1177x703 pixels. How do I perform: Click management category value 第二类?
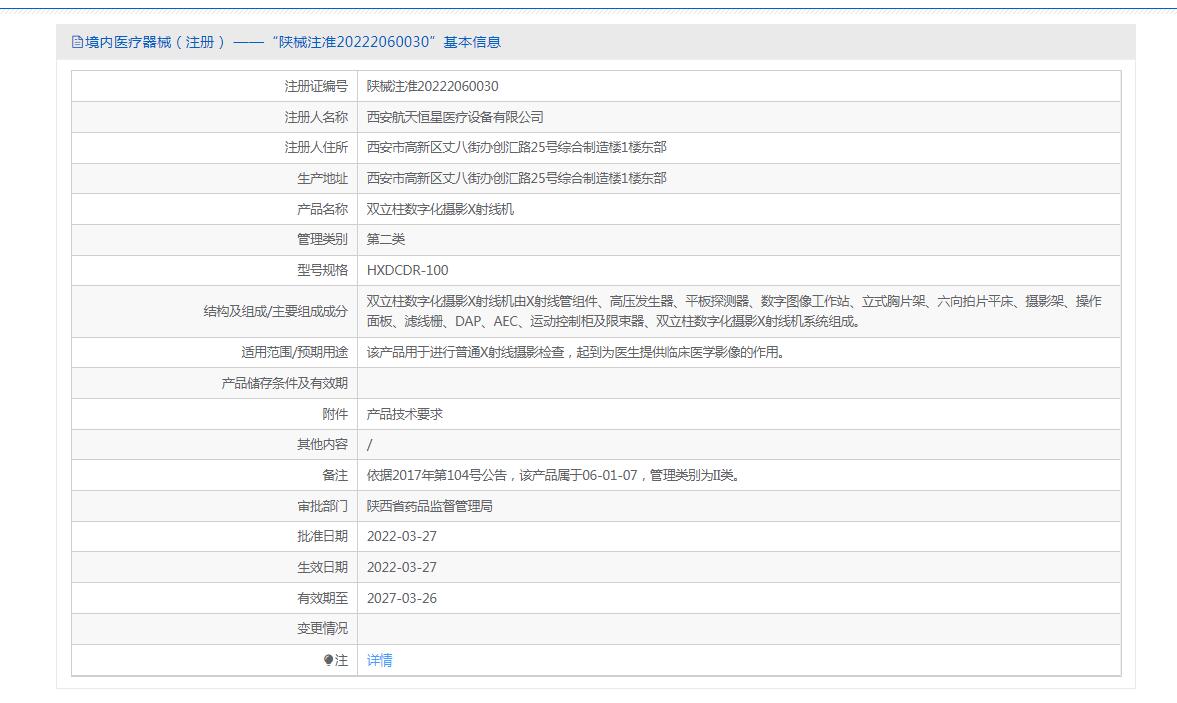386,239
